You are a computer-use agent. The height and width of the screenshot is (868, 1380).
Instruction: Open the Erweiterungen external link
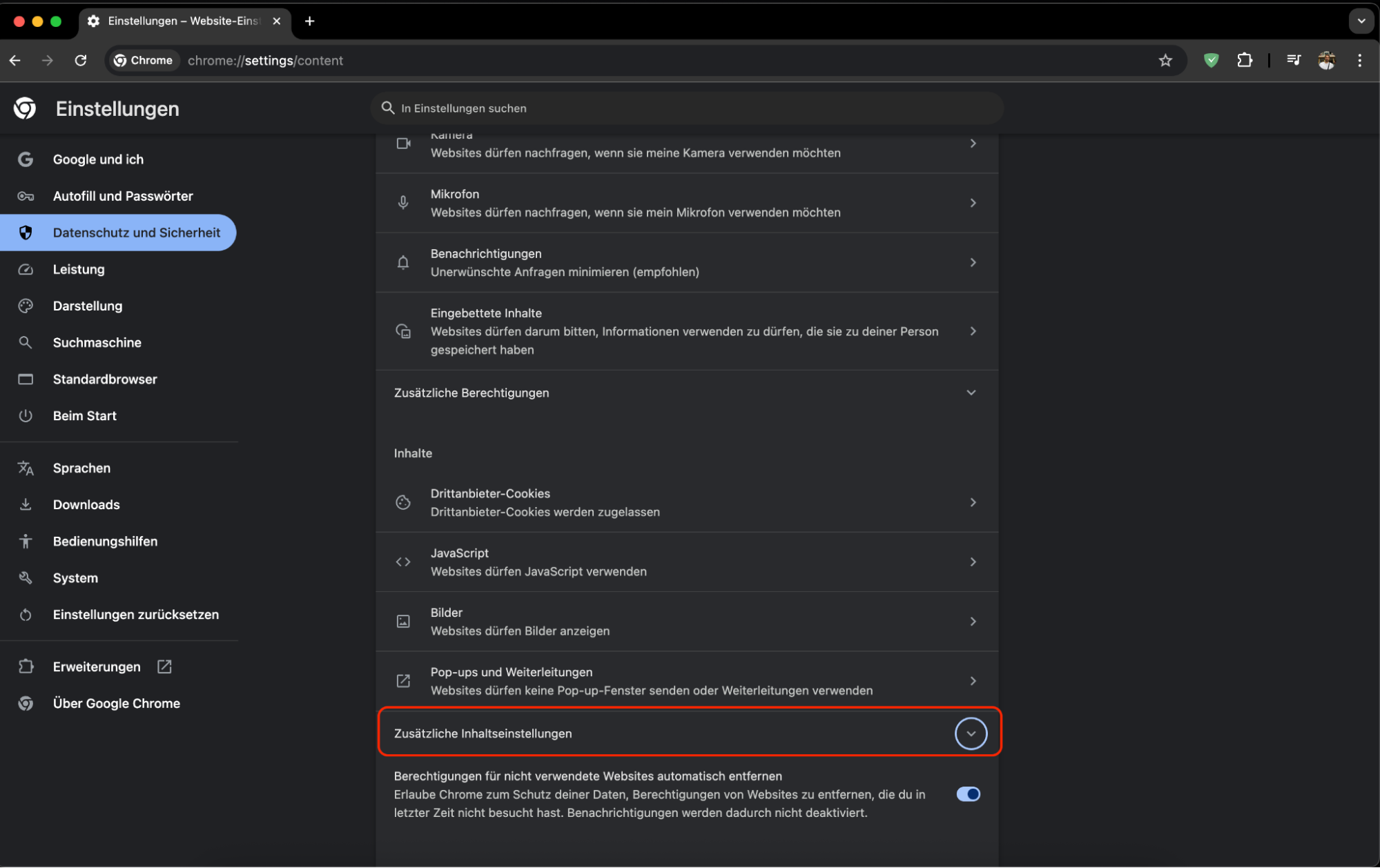164,667
